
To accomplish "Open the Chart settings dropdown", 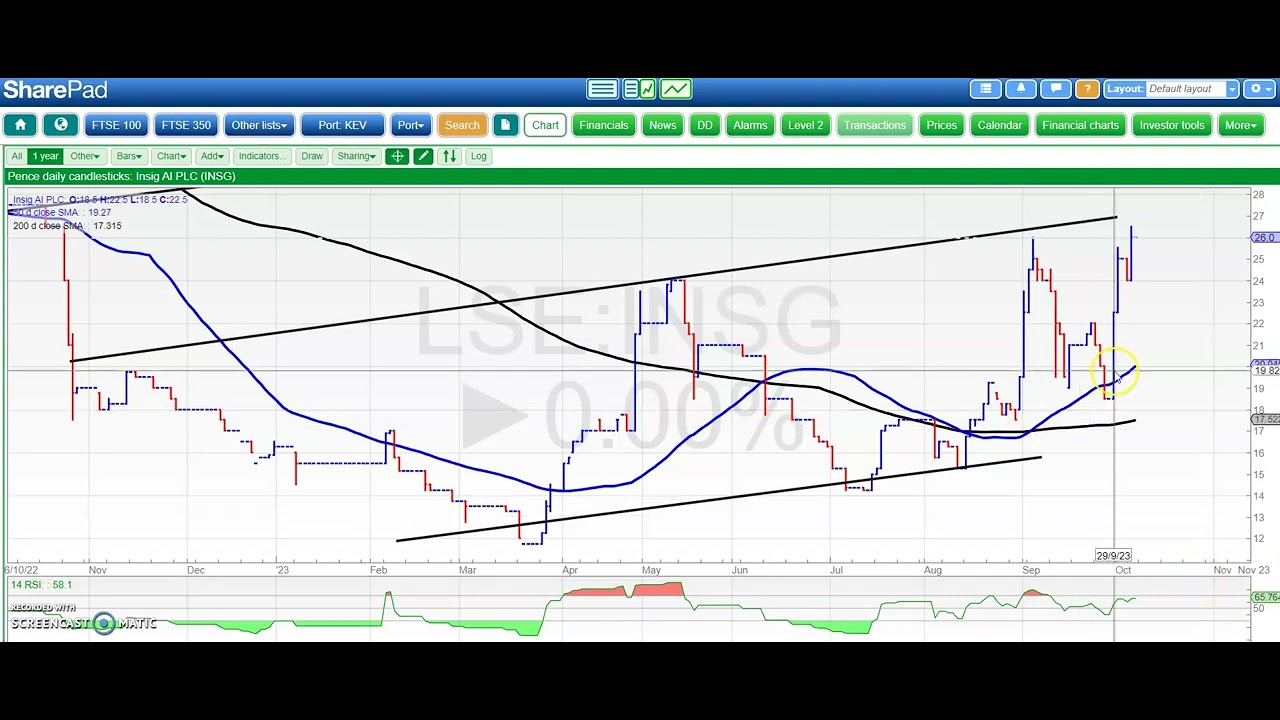I will click(171, 156).
